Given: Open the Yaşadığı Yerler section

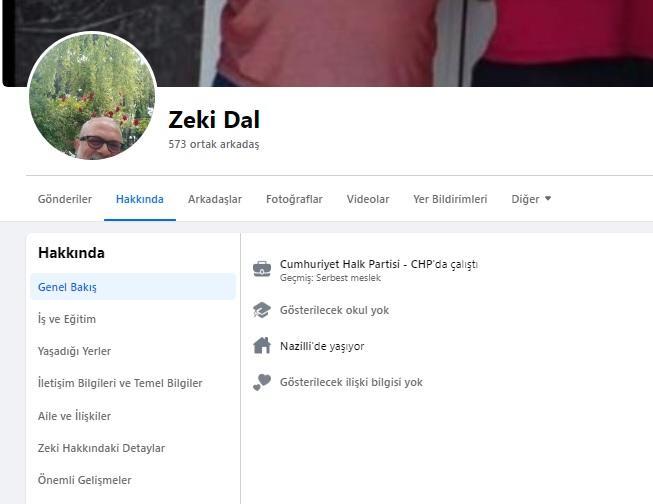Looking at the screenshot, I should tap(133, 351).
